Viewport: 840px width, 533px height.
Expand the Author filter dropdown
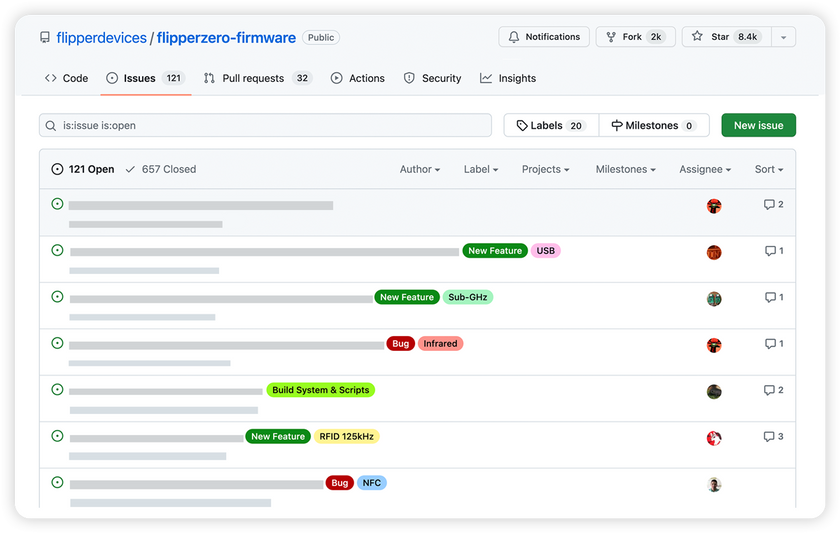(x=420, y=169)
